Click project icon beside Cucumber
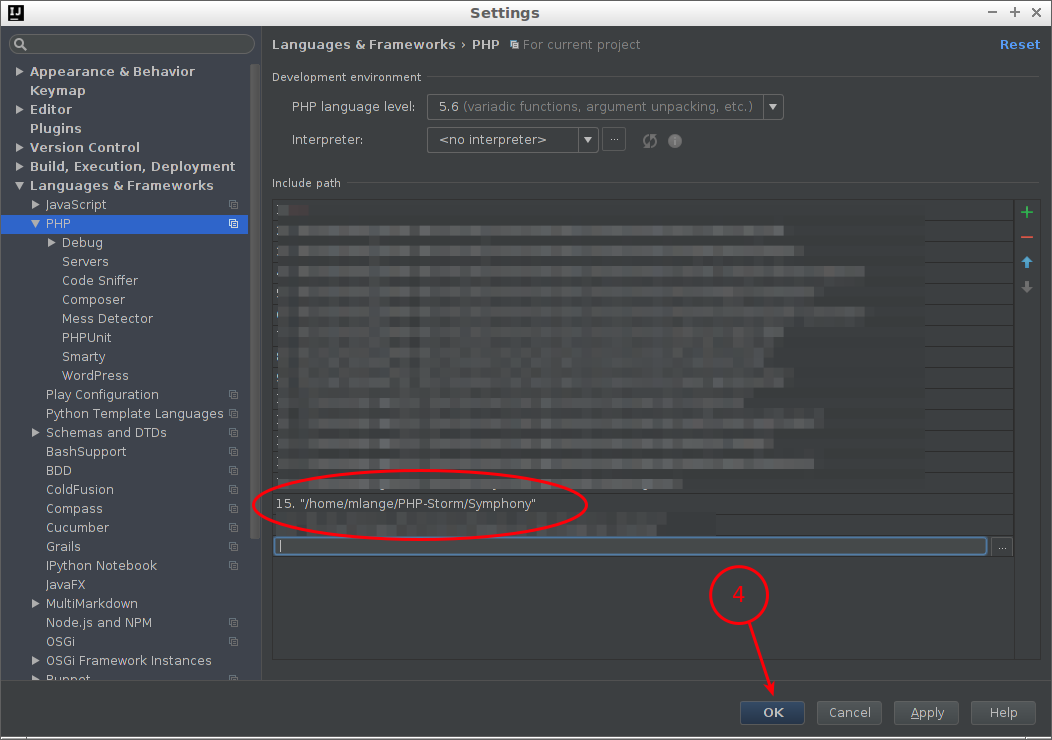Image resolution: width=1052 pixels, height=740 pixels. [x=233, y=527]
